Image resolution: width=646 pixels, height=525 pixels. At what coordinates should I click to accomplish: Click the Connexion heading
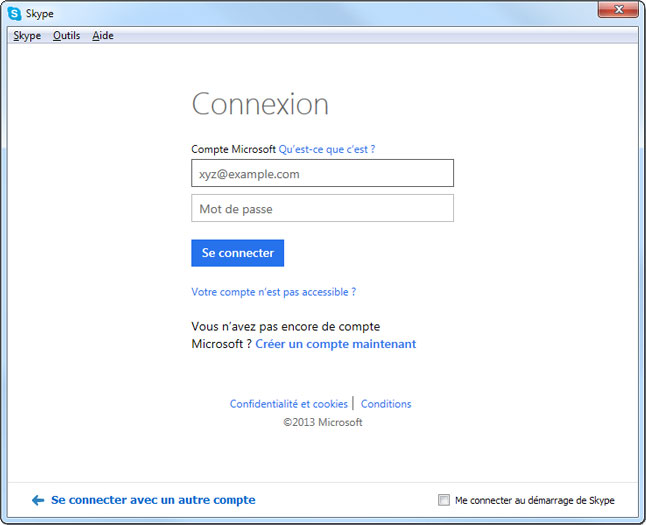pos(260,104)
